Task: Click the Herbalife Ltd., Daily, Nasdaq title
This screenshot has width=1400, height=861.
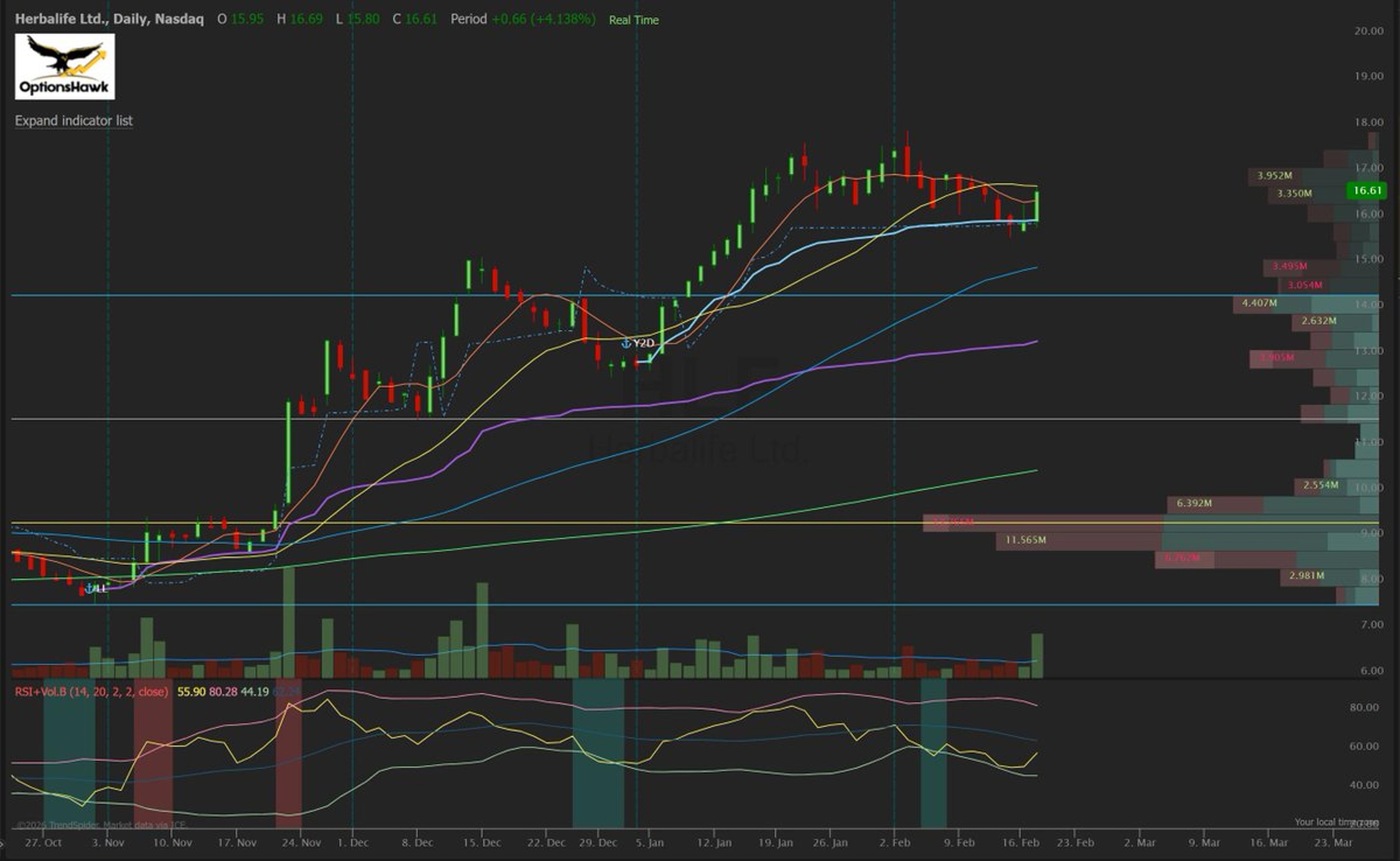Action: [x=109, y=19]
